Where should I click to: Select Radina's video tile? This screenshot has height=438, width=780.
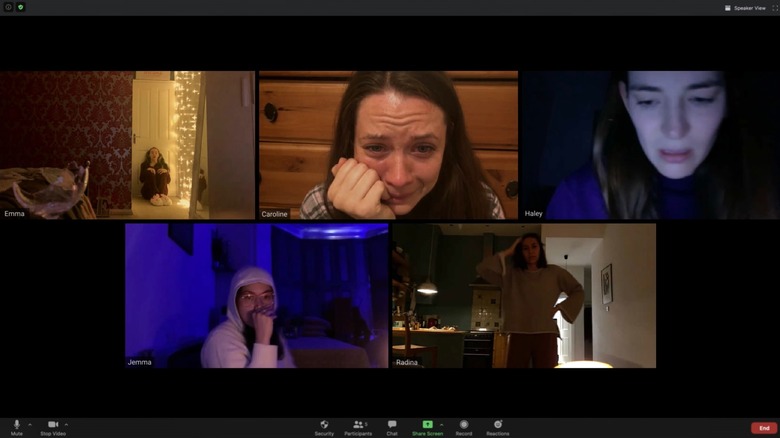click(x=524, y=296)
